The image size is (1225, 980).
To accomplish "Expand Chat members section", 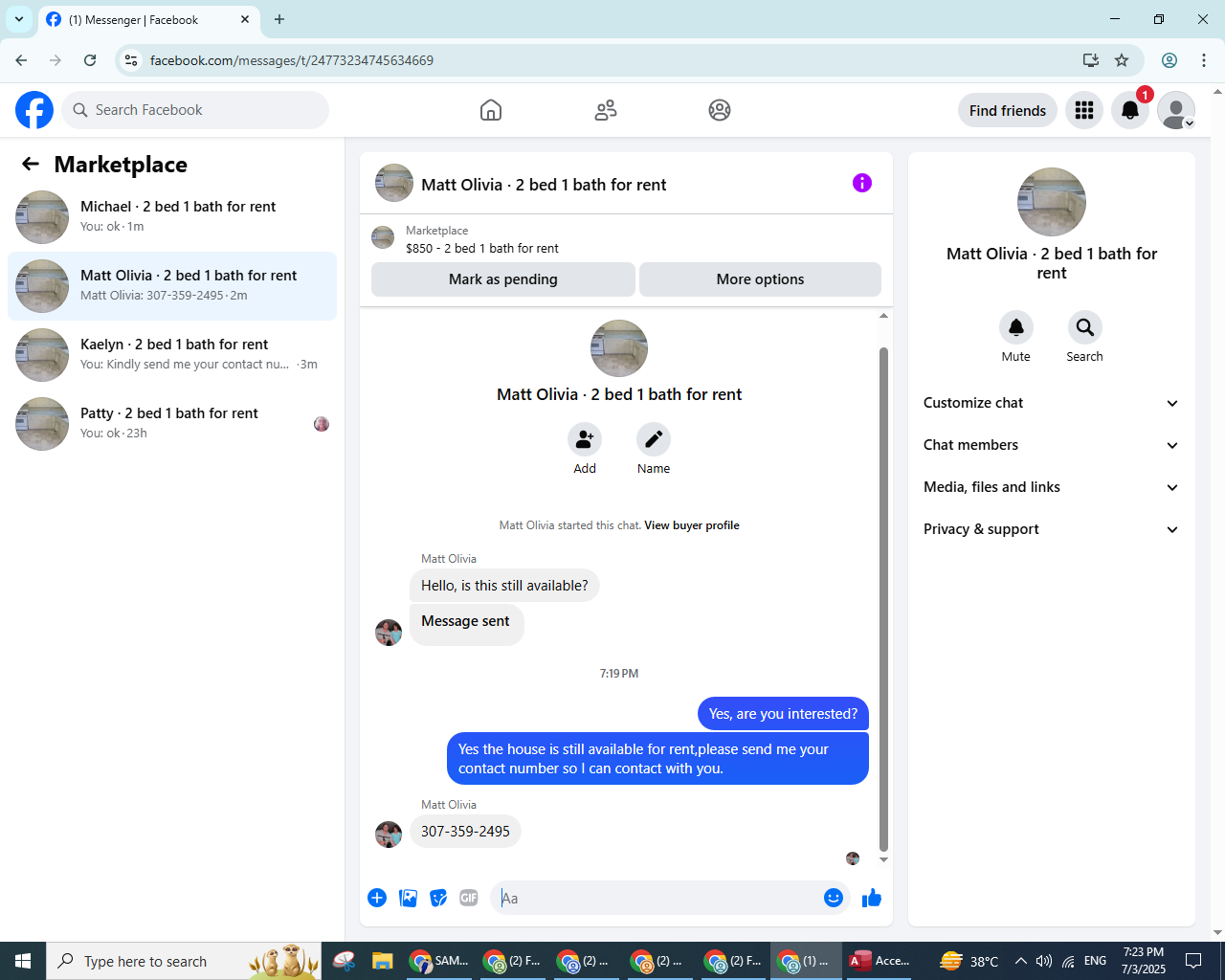I will tap(1052, 445).
